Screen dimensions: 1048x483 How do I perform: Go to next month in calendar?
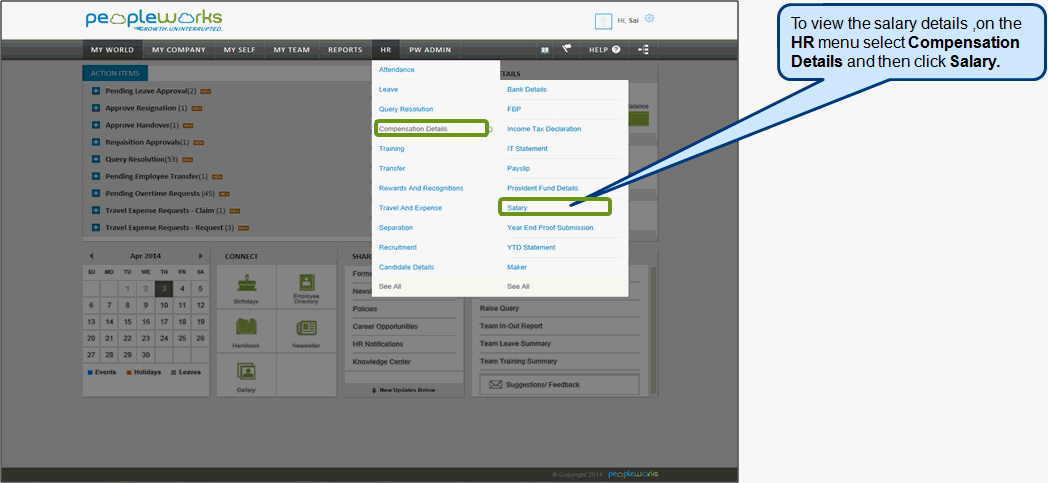coord(200,256)
